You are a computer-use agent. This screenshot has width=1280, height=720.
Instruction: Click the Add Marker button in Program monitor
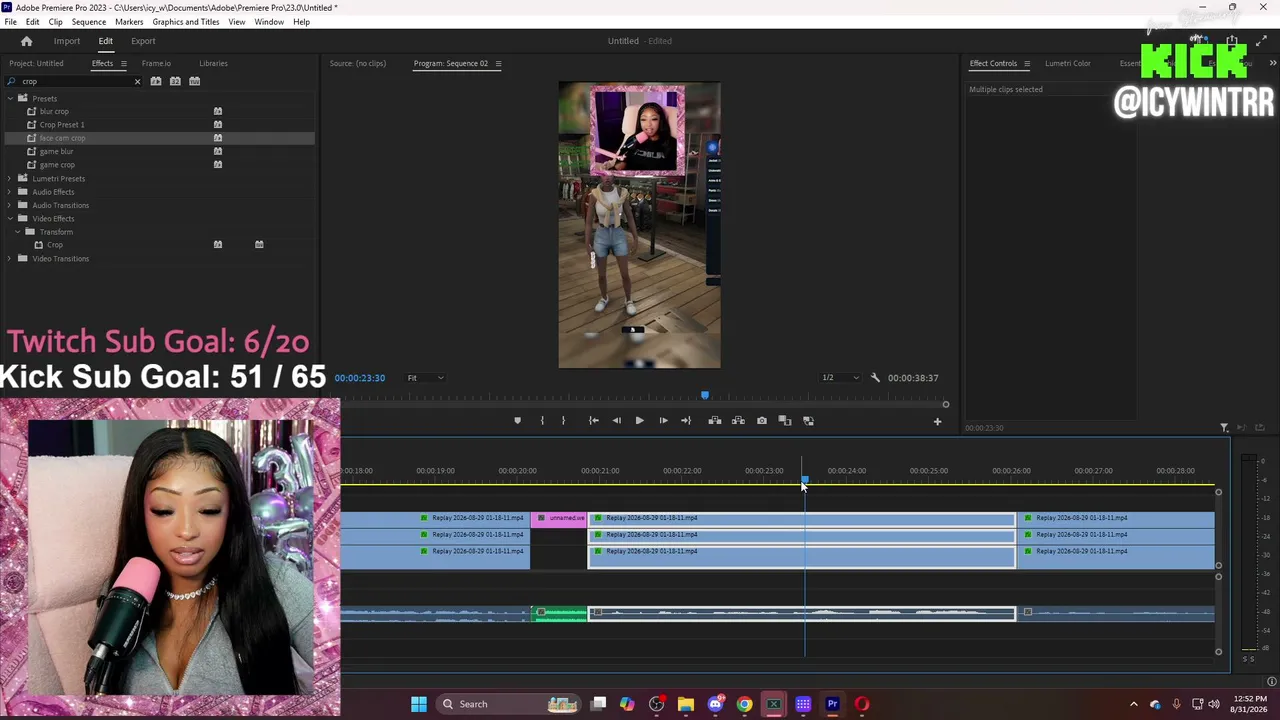[517, 421]
